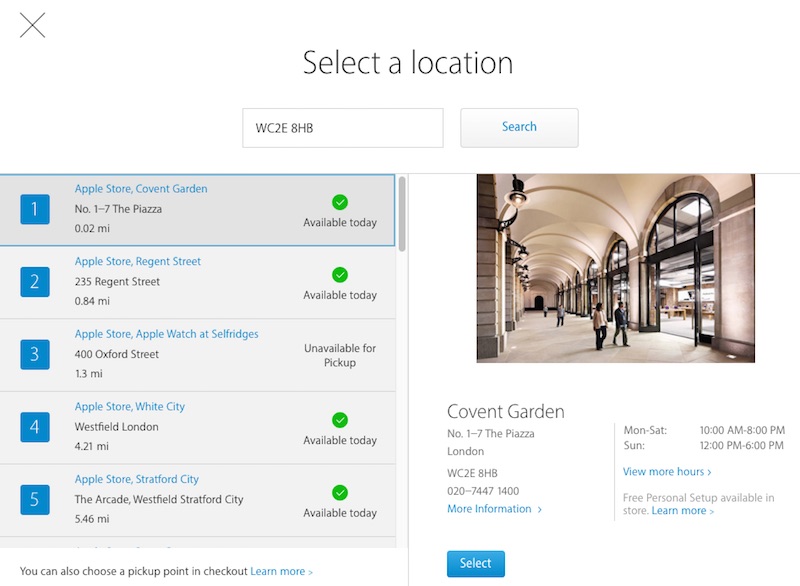Open the Apple Store, White City link
This screenshot has width=800, height=586.
130,406
